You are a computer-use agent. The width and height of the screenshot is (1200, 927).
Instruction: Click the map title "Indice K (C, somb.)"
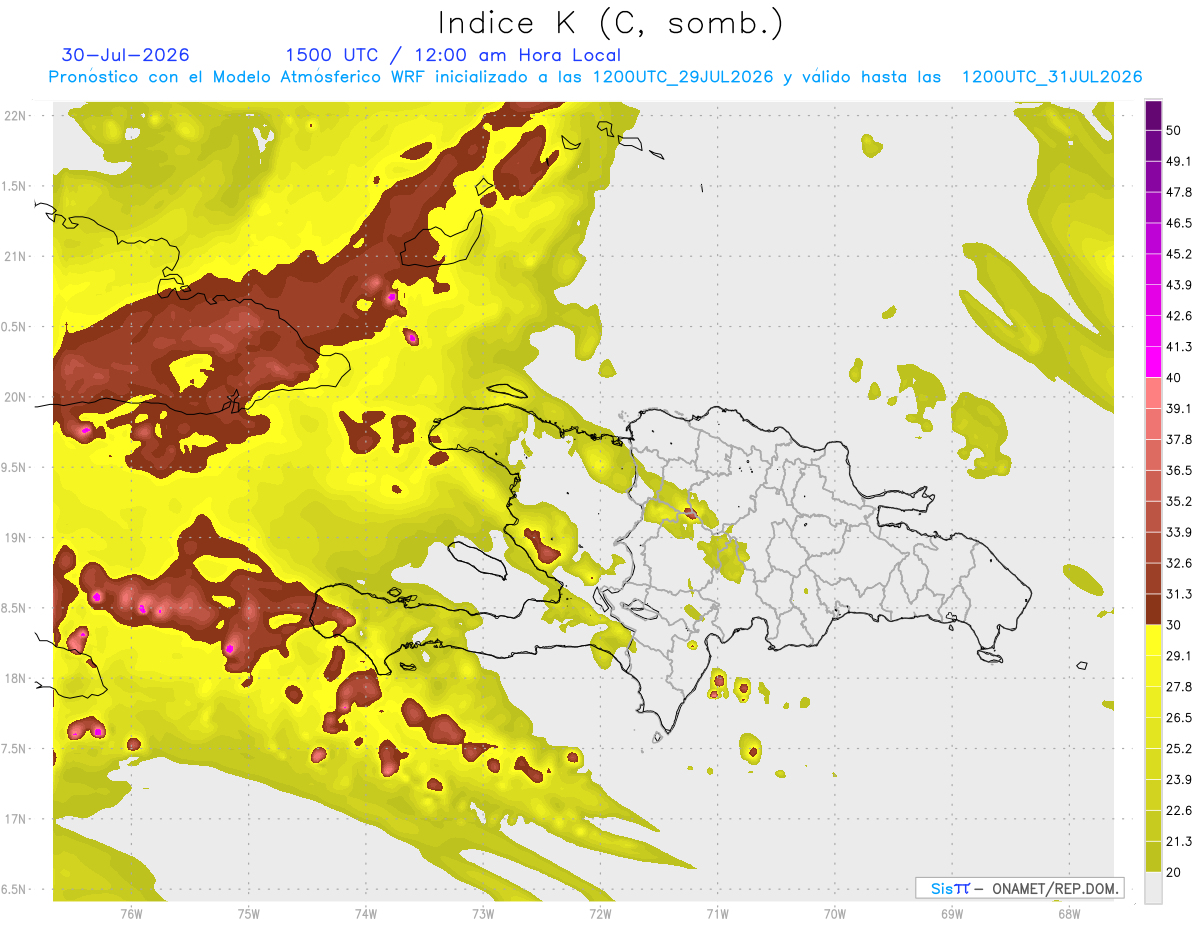coord(611,23)
